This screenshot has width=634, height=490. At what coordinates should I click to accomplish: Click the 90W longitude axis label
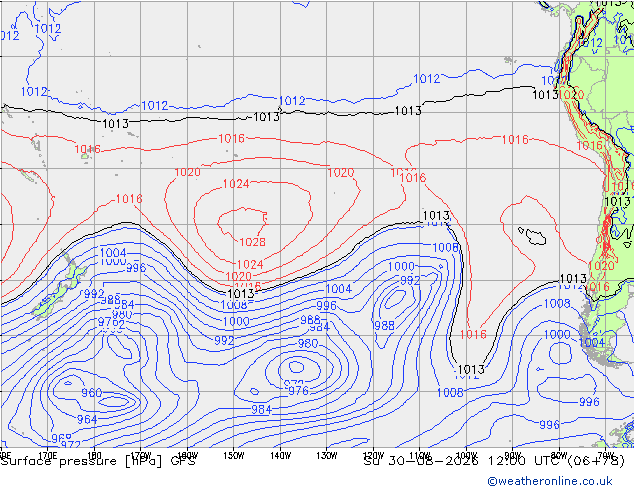click(513, 456)
